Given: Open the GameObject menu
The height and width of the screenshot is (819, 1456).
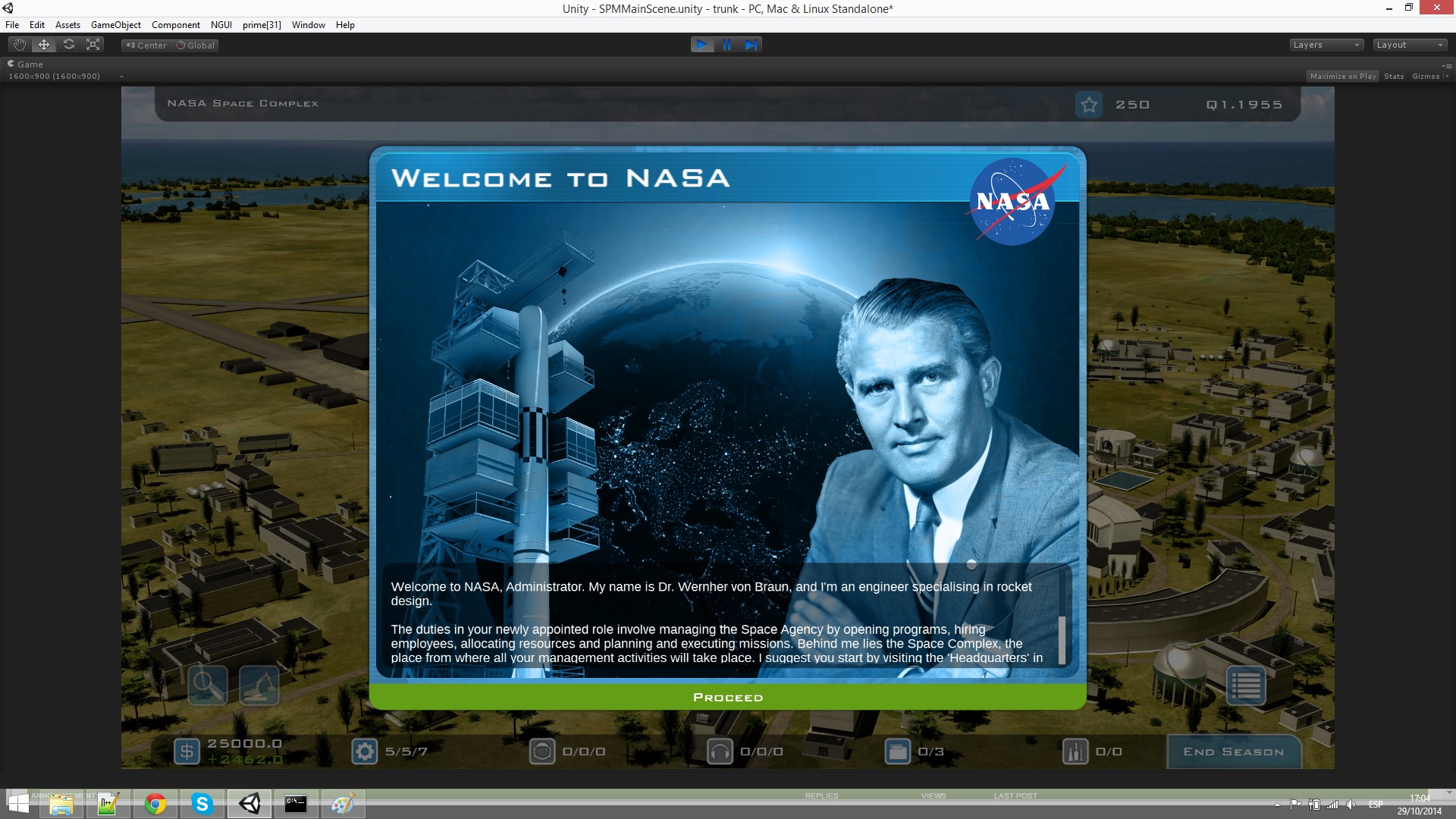Looking at the screenshot, I should tap(116, 25).
